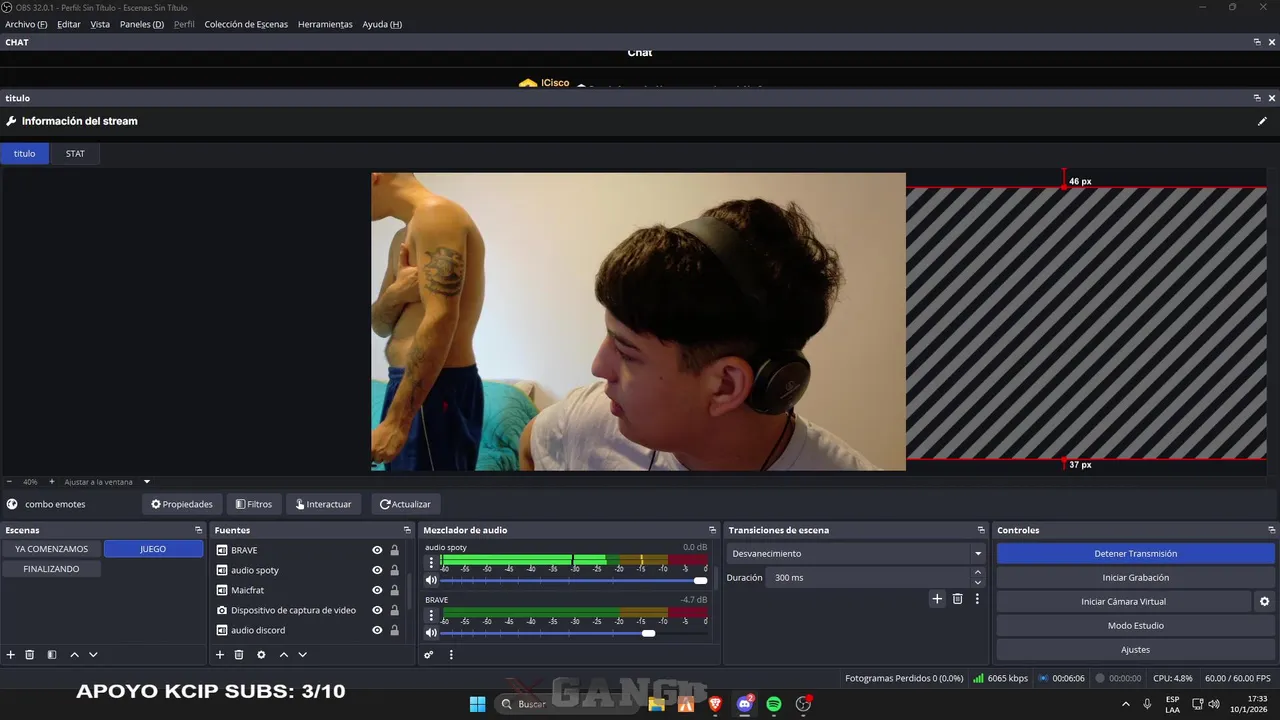1280x720 pixels.
Task: Pop out the Fuentes dock panel
Action: tap(407, 530)
